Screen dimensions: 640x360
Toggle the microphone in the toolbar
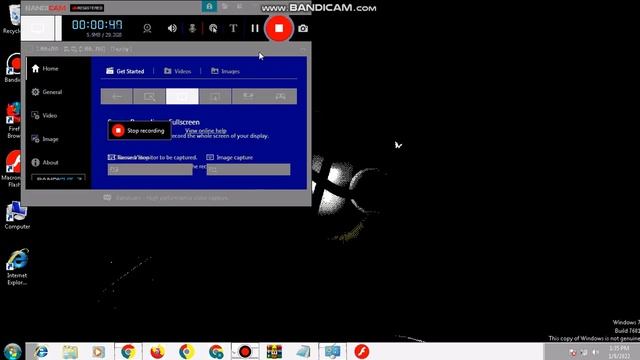192,28
